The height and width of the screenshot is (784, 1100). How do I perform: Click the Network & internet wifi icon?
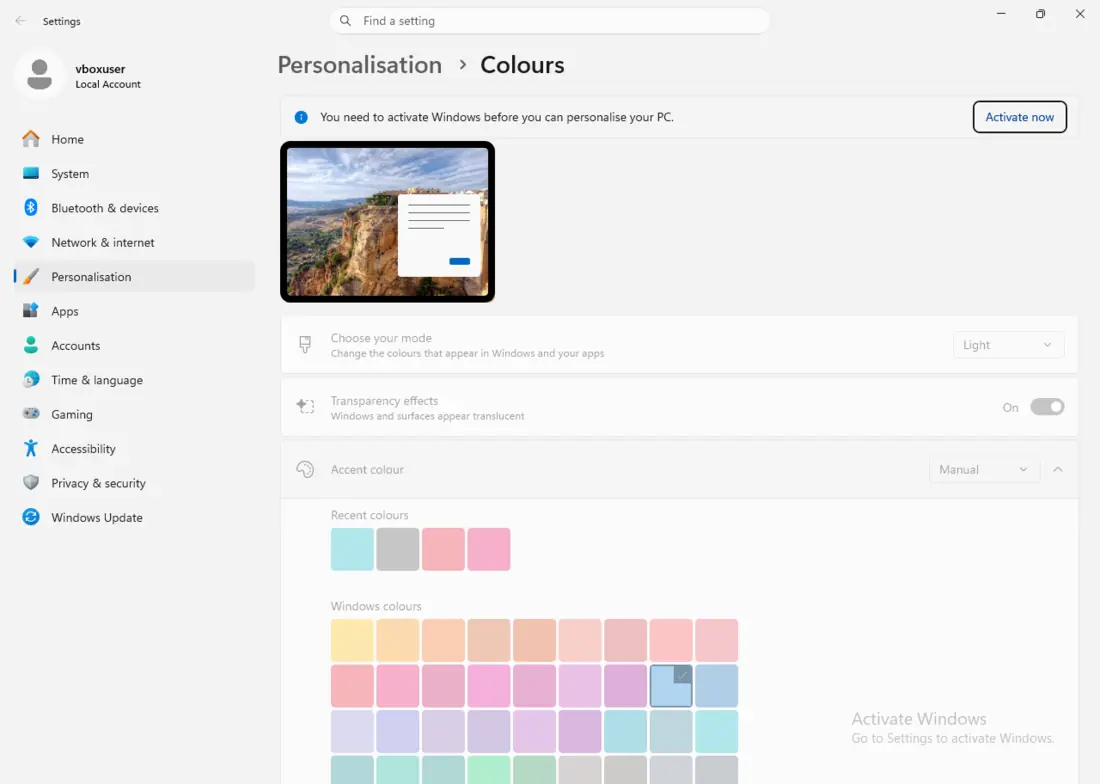tap(31, 242)
